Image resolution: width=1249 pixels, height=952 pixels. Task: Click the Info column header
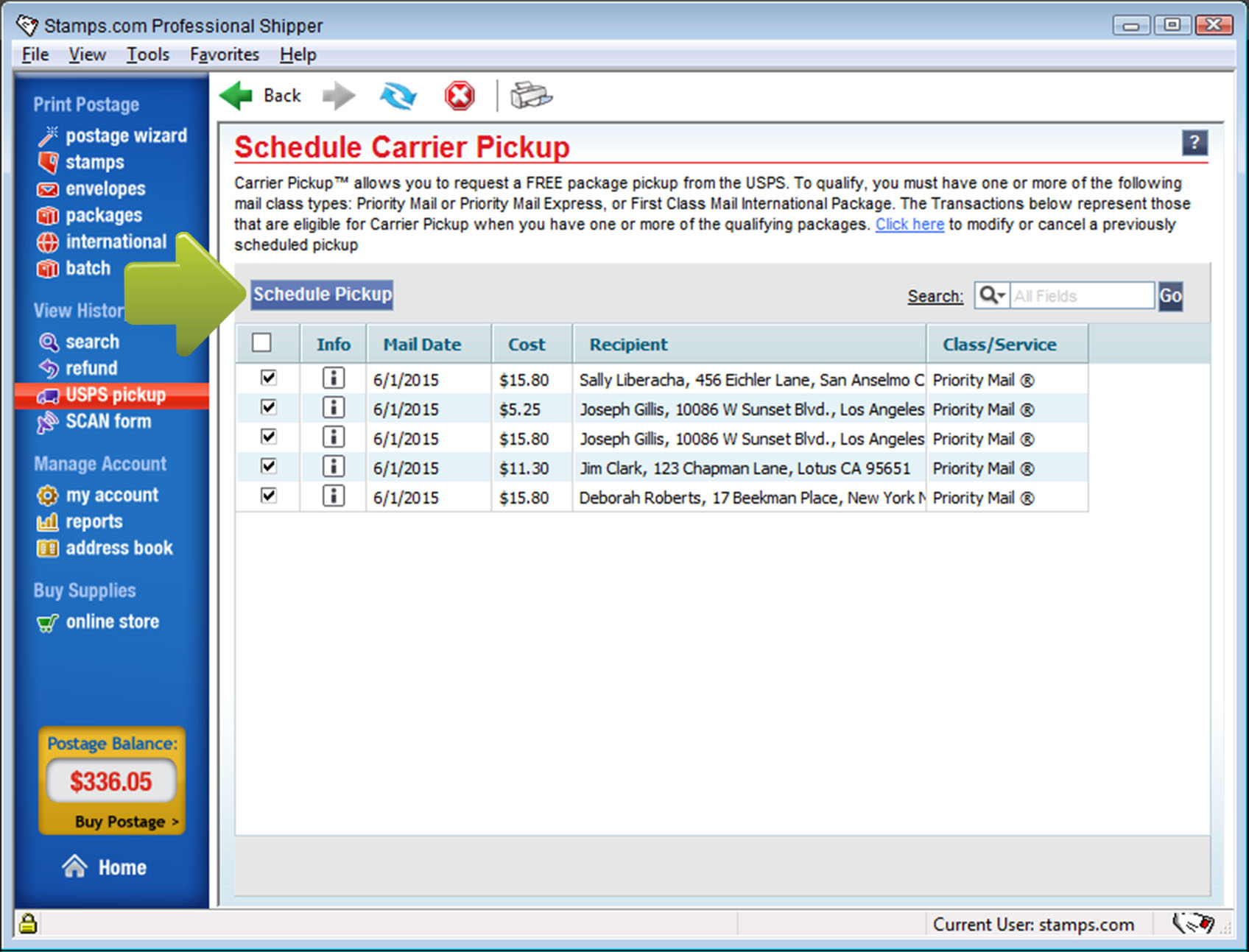333,344
